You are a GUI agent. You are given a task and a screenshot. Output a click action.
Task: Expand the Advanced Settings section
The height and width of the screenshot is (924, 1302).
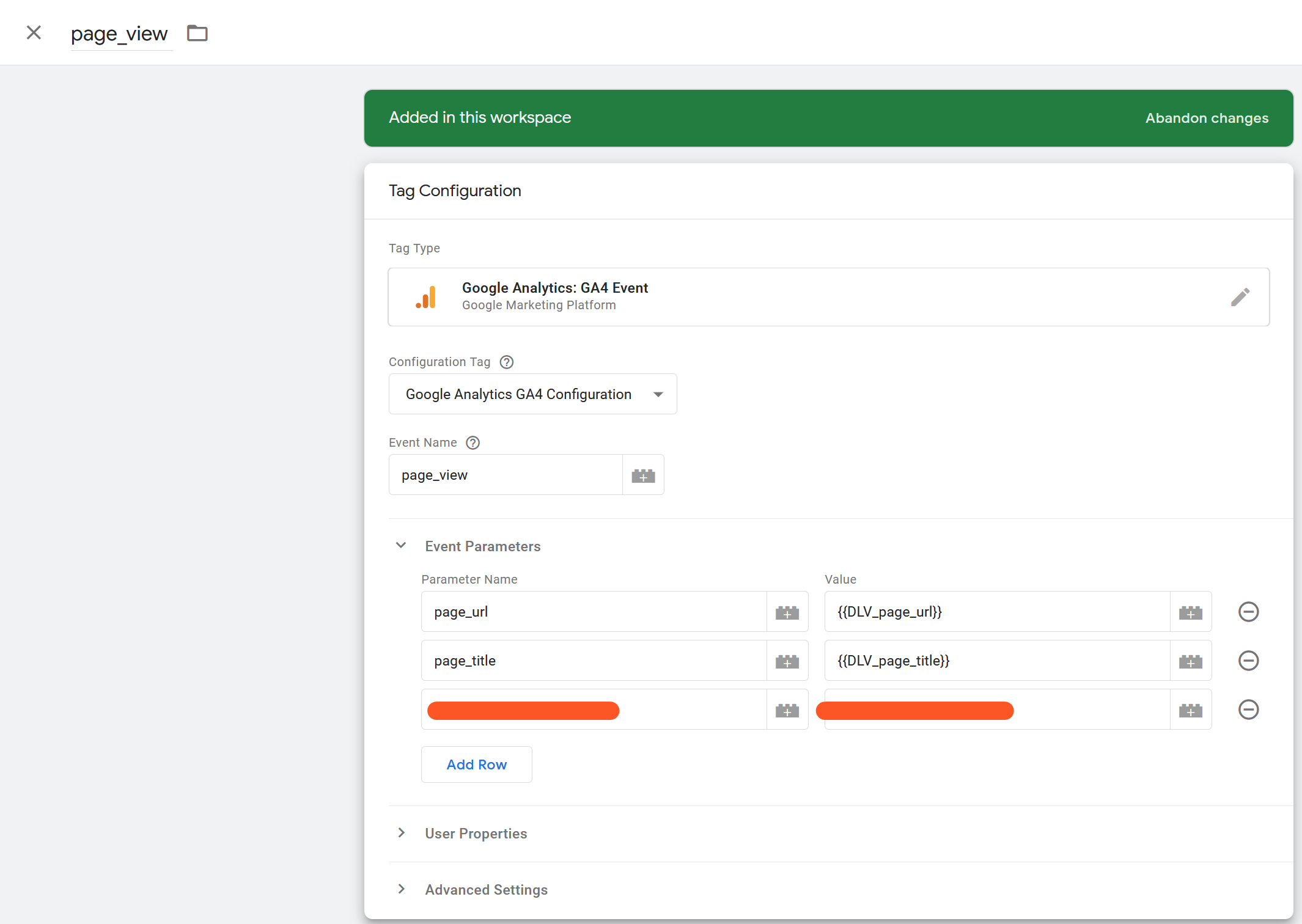pos(401,889)
